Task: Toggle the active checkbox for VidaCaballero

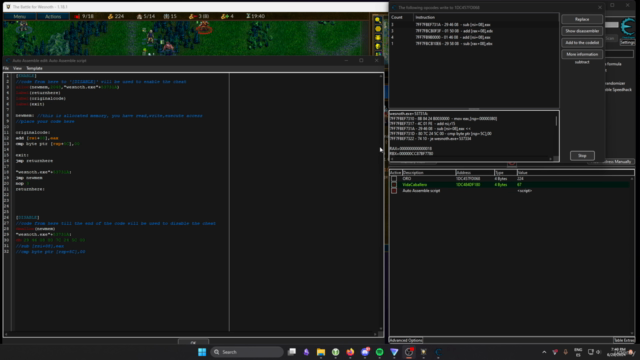Action: [x=394, y=184]
